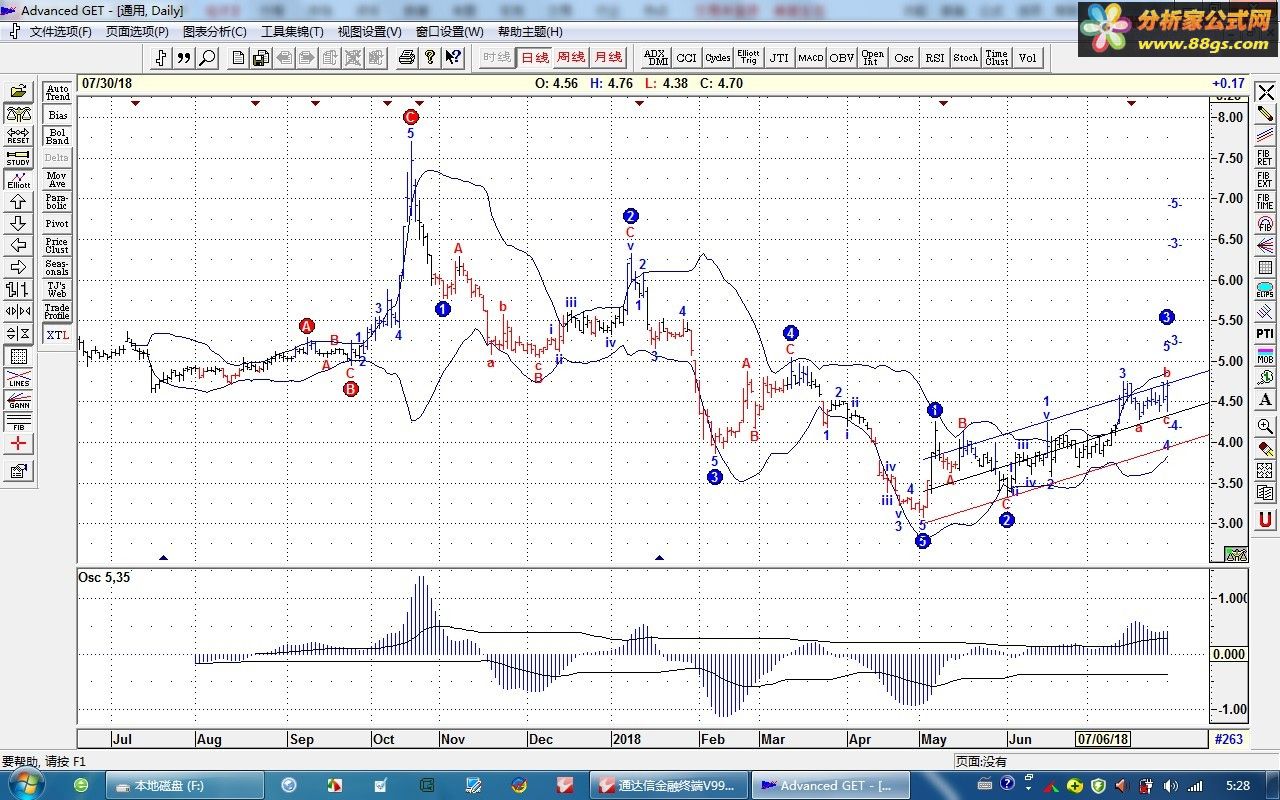The width and height of the screenshot is (1280, 800).
Task: Switch to 月线 monthly chart
Action: tap(607, 58)
